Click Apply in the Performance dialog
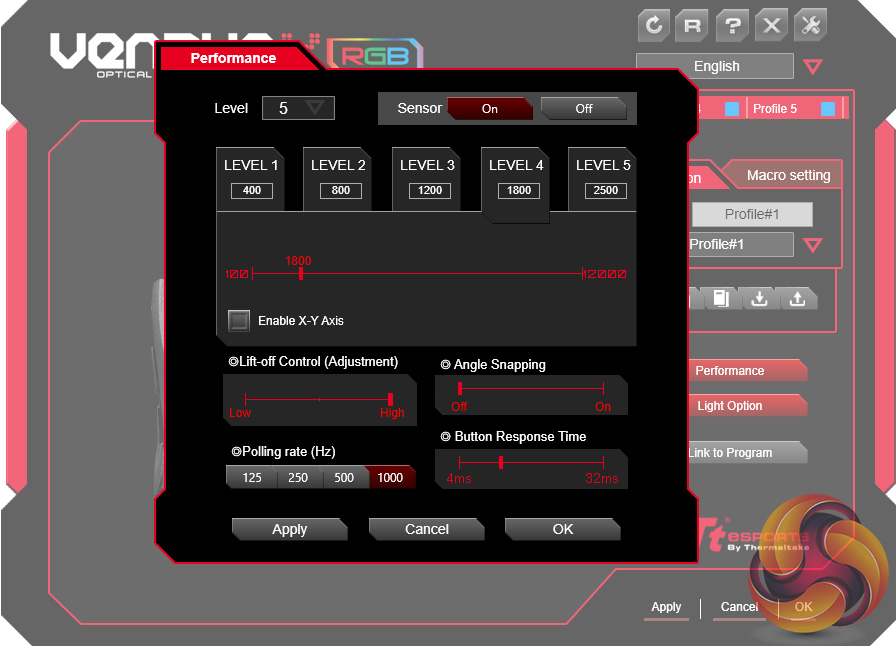The image size is (896, 646). pyautogui.click(x=290, y=529)
